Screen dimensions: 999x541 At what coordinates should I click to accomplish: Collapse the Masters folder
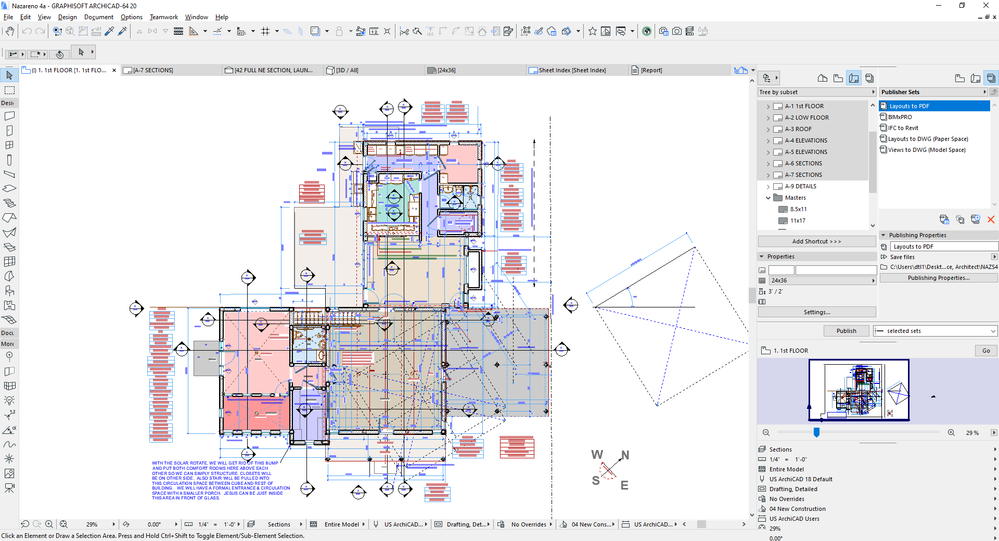[x=768, y=198]
